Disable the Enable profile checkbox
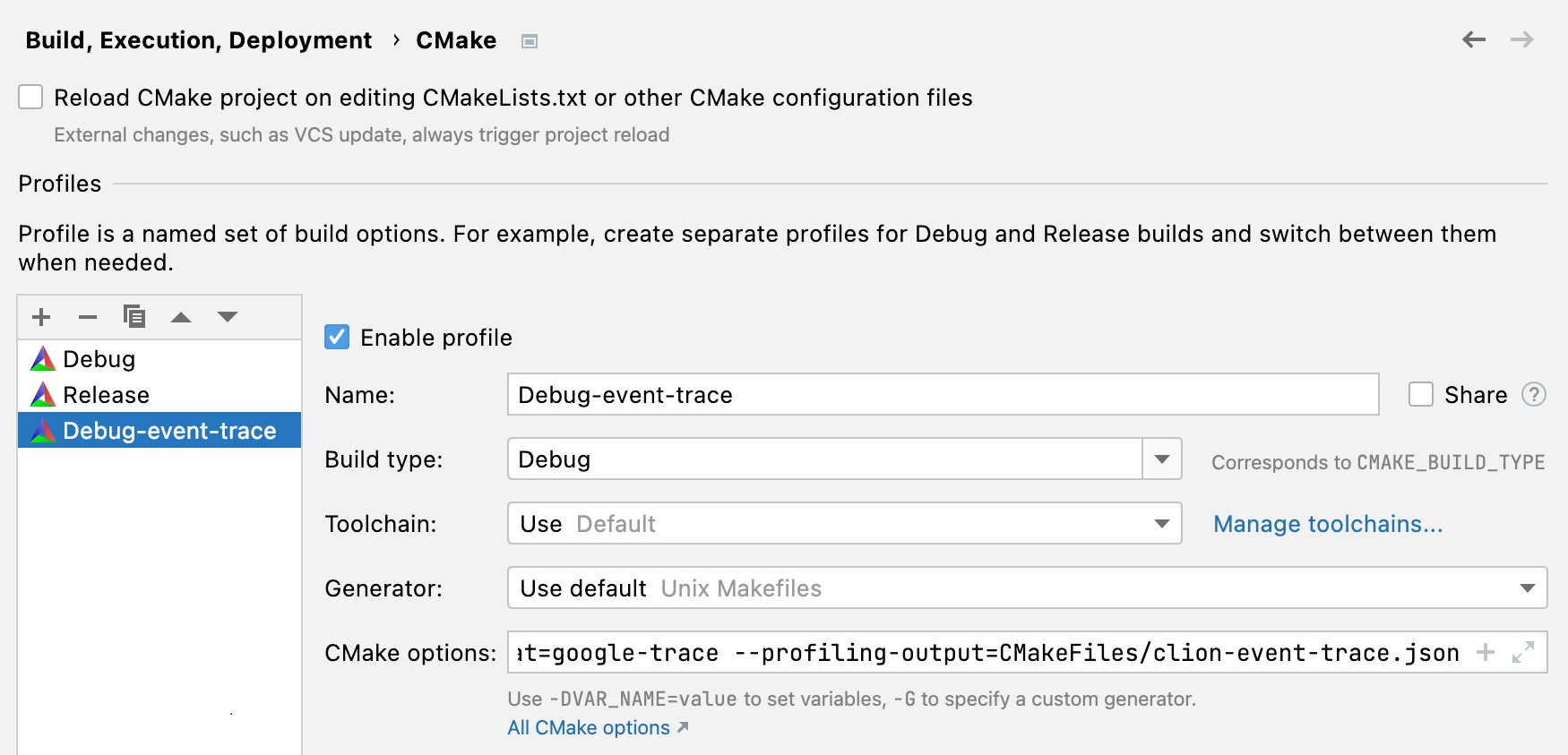This screenshot has width=1568, height=755. pos(336,337)
